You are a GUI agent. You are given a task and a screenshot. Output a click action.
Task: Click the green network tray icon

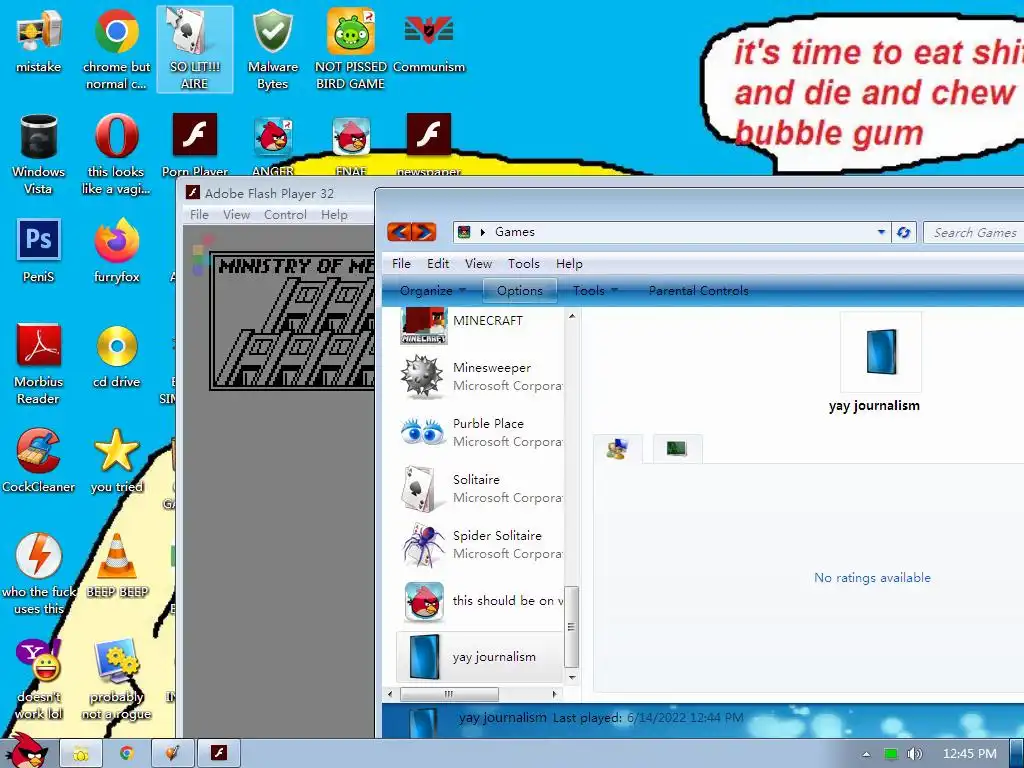[x=891, y=754]
